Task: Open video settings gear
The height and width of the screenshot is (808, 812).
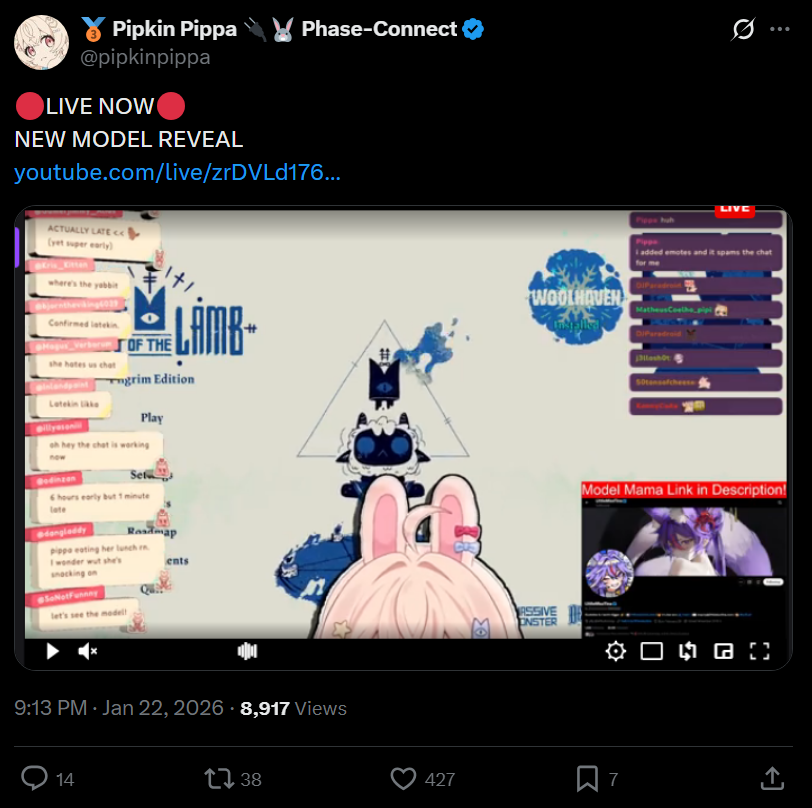Action: [615, 651]
